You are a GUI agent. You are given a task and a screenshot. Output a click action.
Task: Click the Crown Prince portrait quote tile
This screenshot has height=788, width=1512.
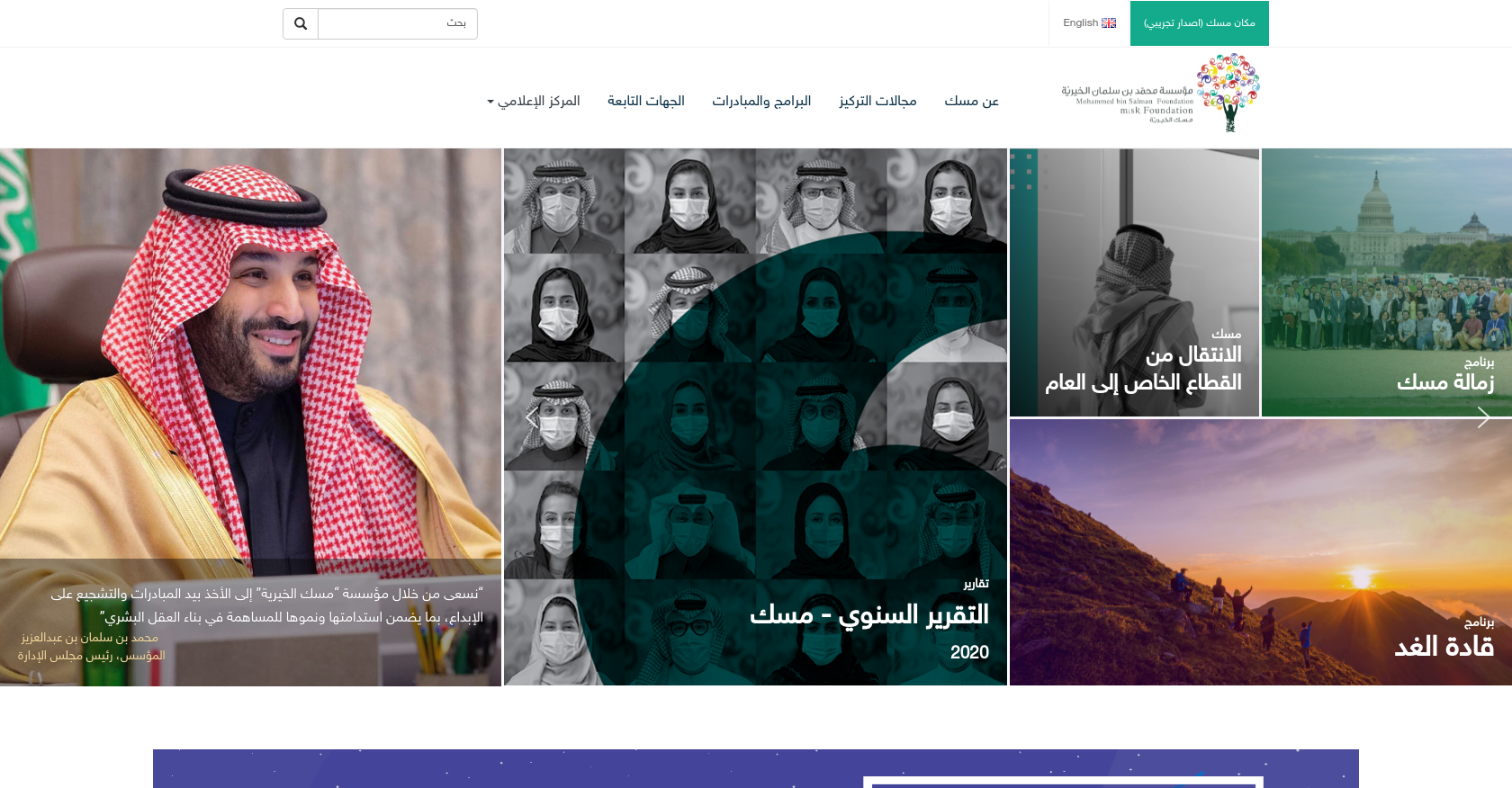click(x=250, y=417)
